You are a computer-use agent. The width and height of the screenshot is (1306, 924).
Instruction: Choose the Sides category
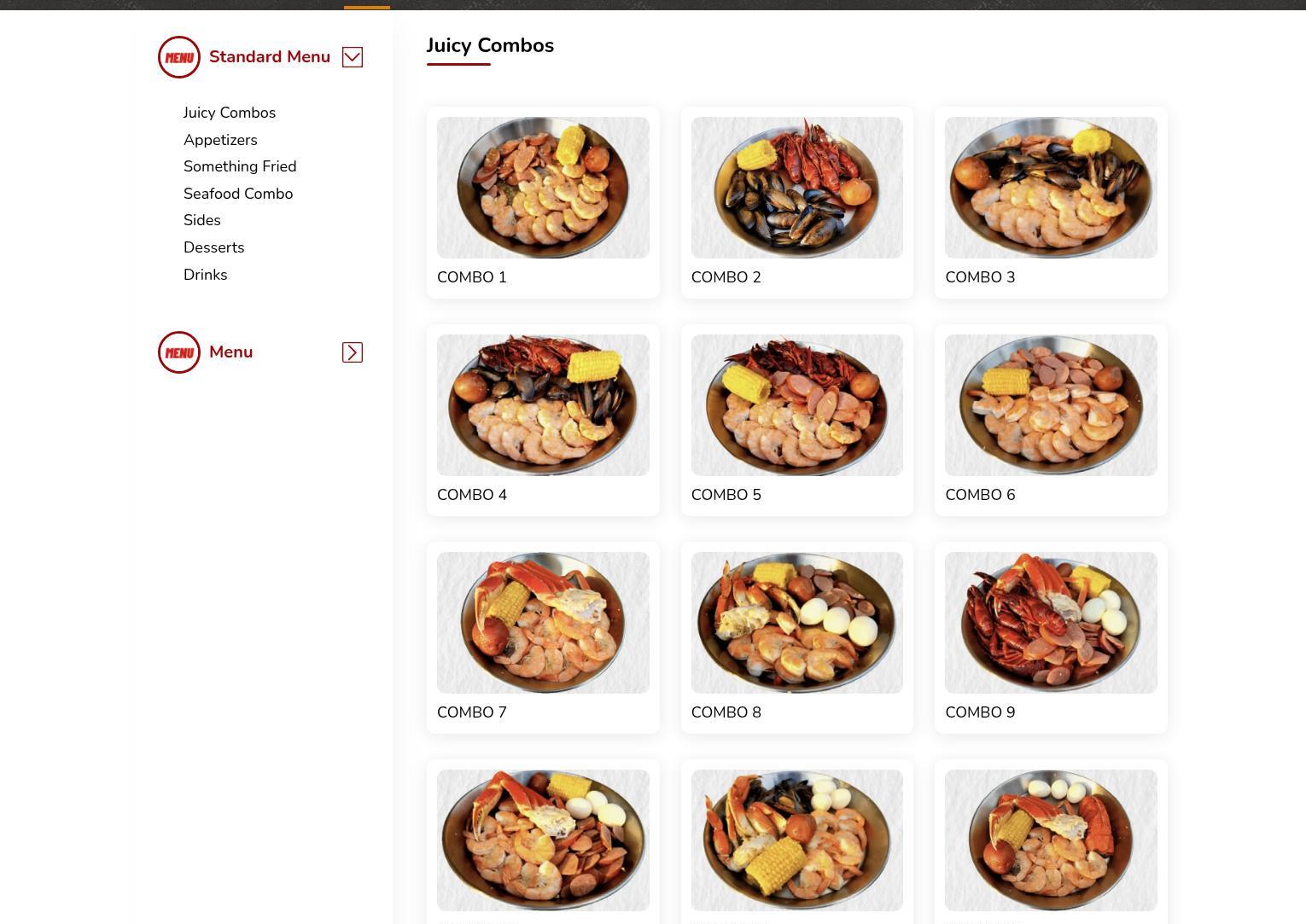point(202,220)
